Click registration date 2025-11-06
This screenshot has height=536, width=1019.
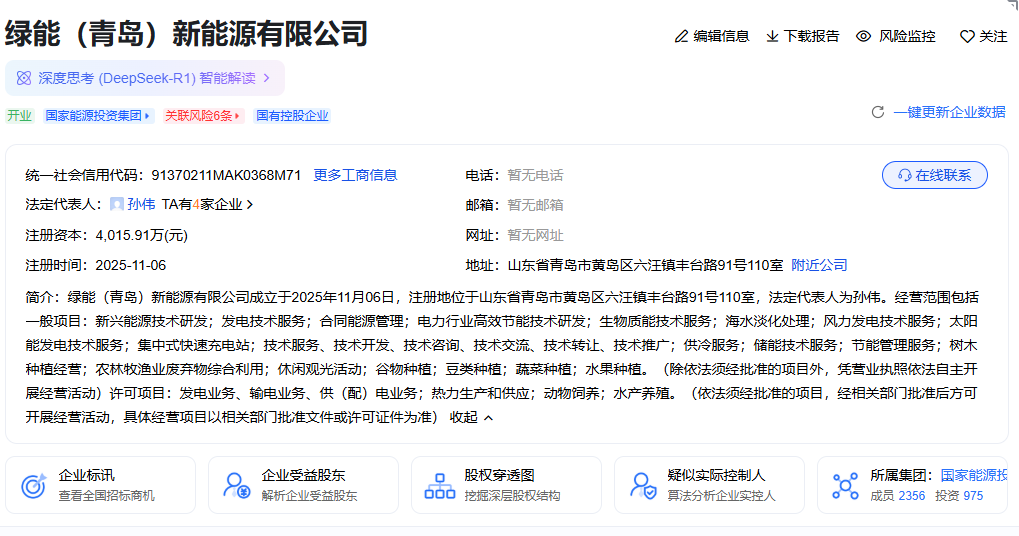coord(131,265)
